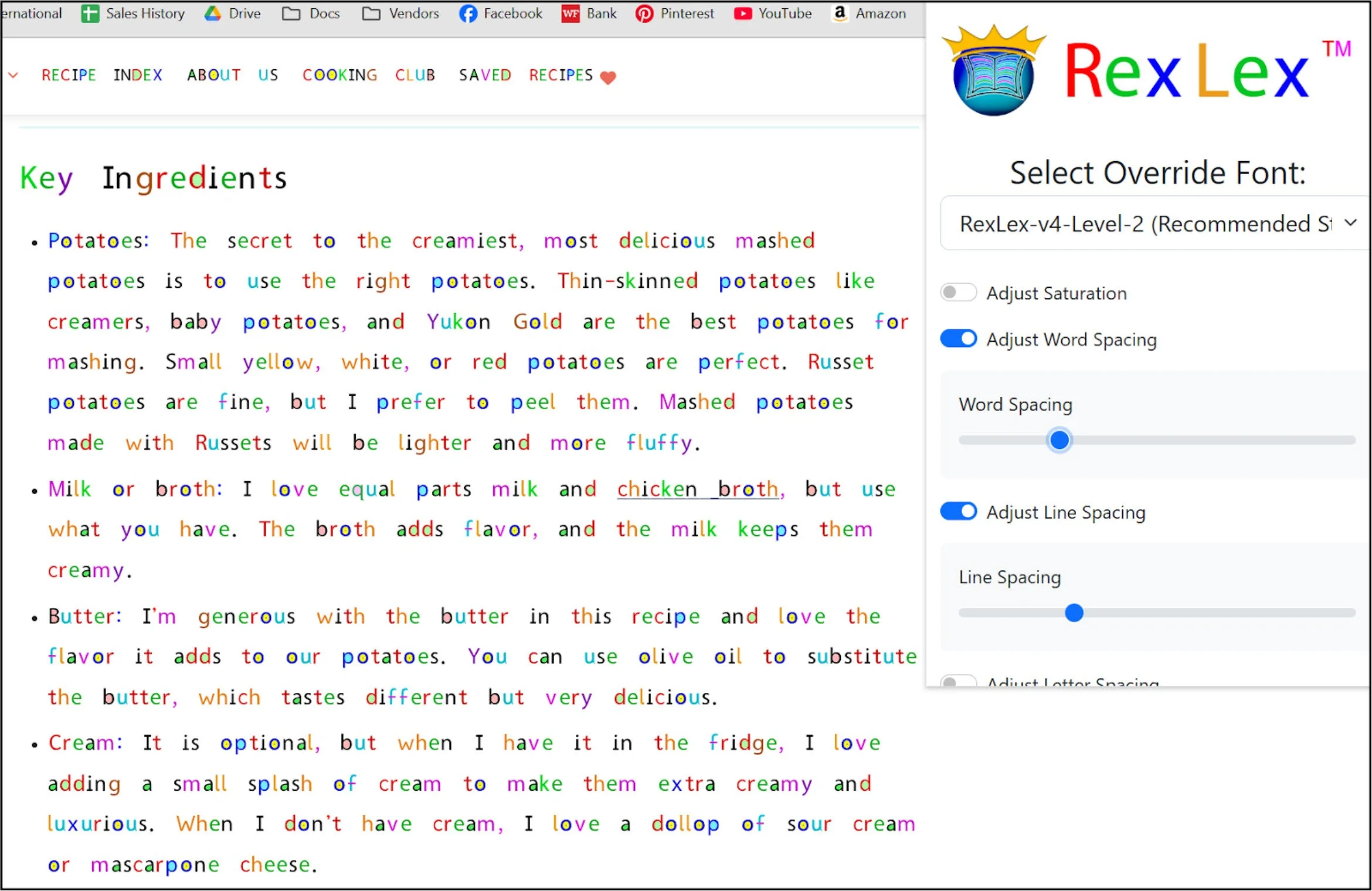Open the Amazon bookmark icon
The image size is (1372, 891).
click(x=840, y=13)
